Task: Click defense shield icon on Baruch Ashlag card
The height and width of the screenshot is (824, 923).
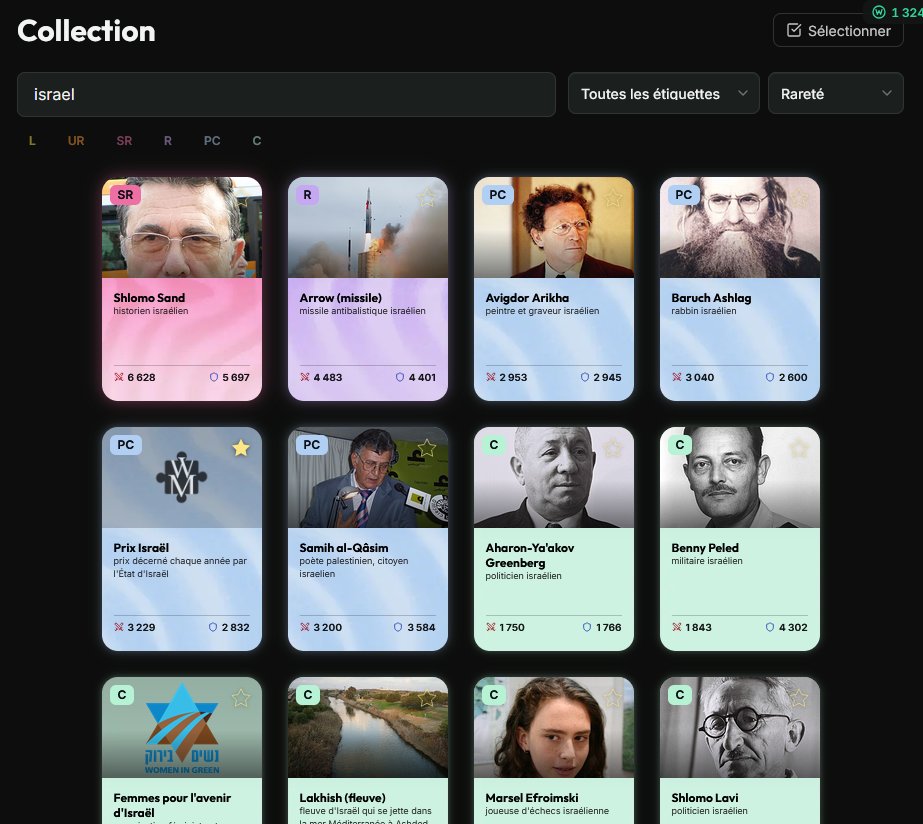Action: coord(770,377)
